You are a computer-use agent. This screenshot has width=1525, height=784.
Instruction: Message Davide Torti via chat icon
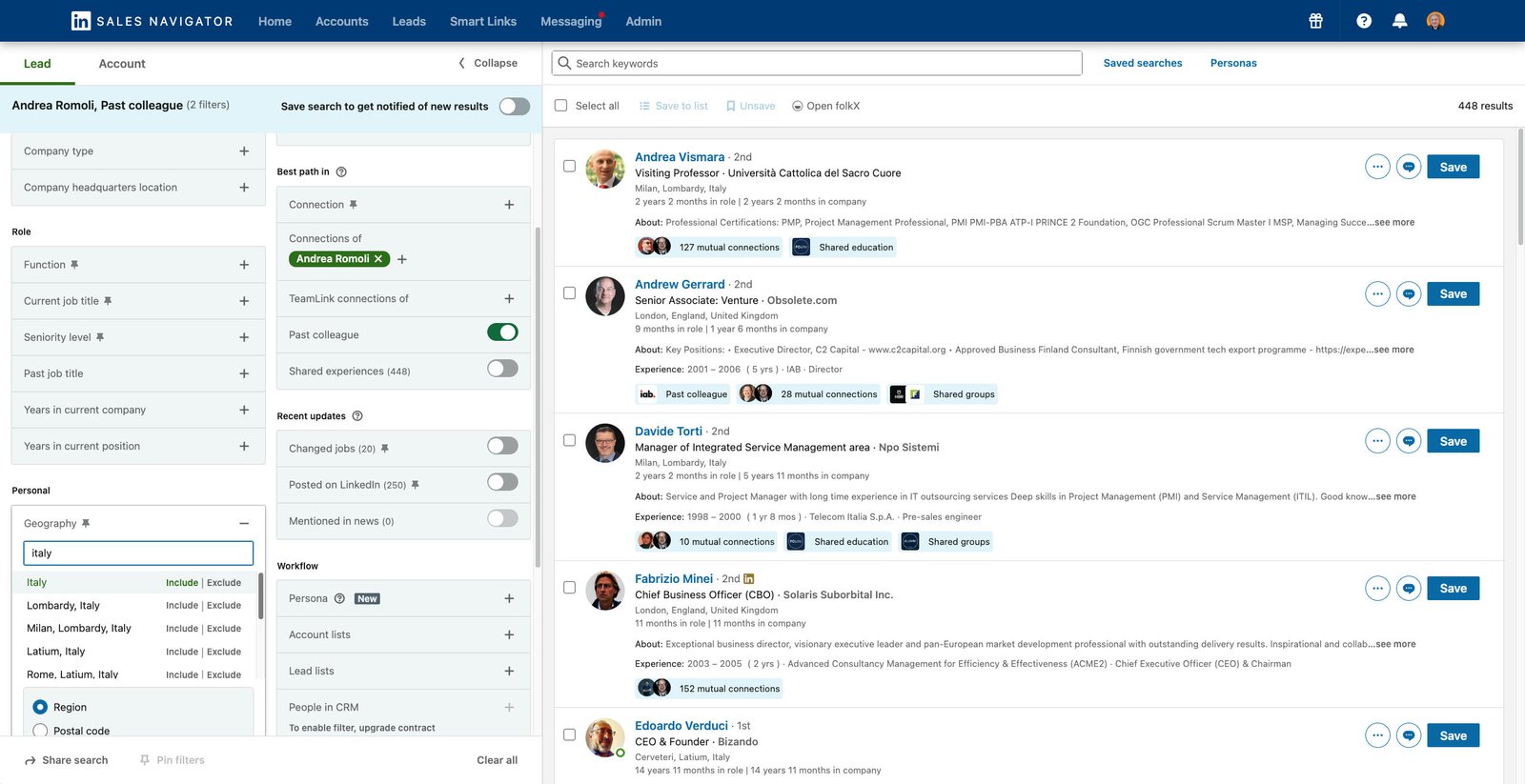coord(1409,441)
